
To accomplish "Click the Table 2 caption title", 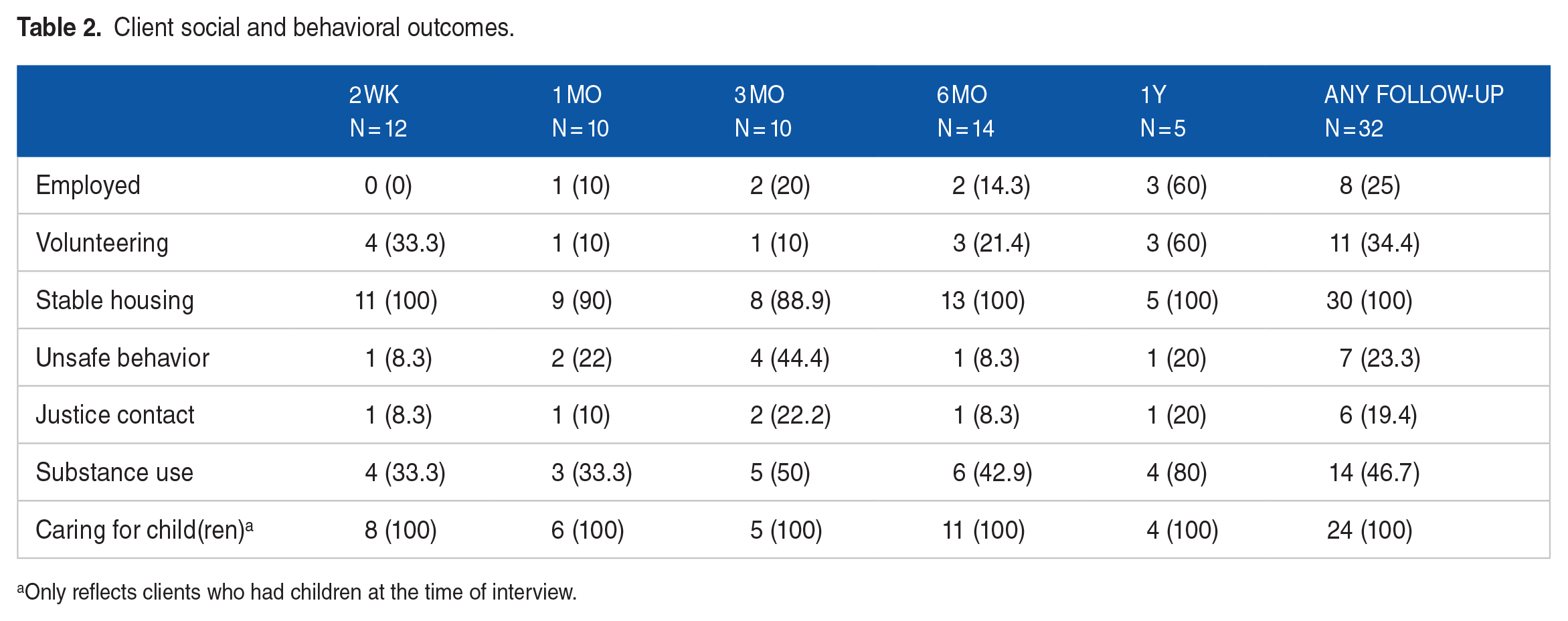I will [266, 27].
